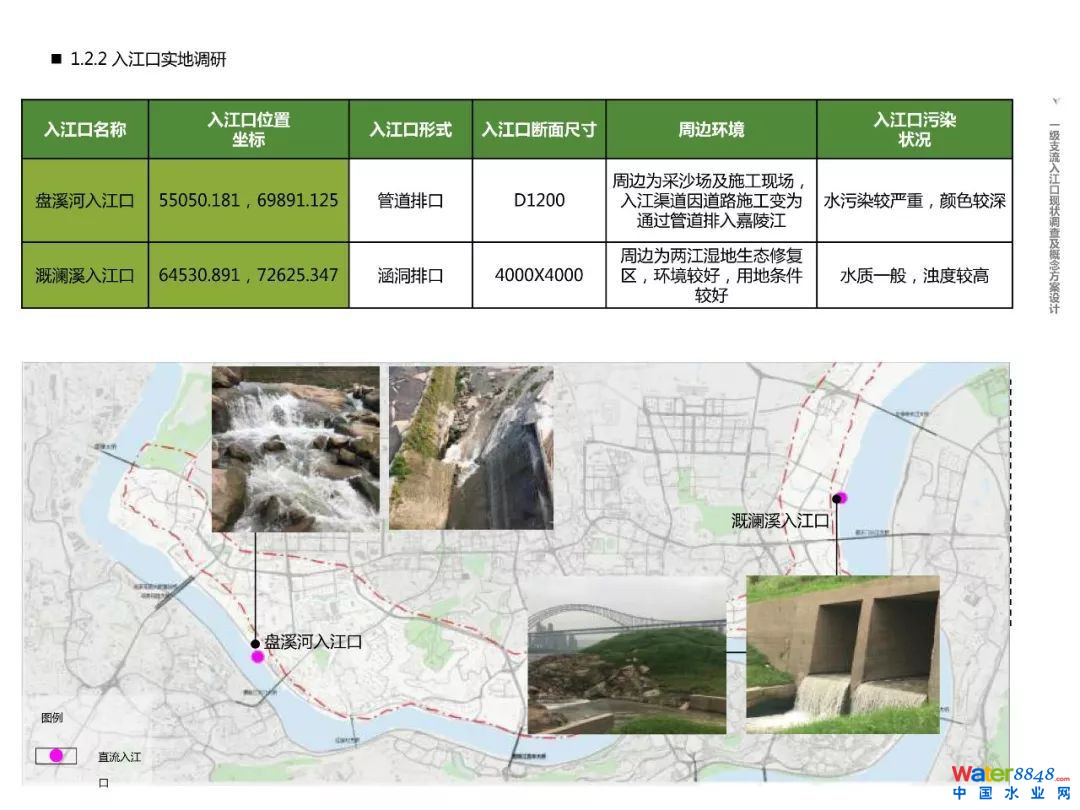The height and width of the screenshot is (810, 1080).
Task: Click the water8848.com watermark logo
Action: [1009, 774]
